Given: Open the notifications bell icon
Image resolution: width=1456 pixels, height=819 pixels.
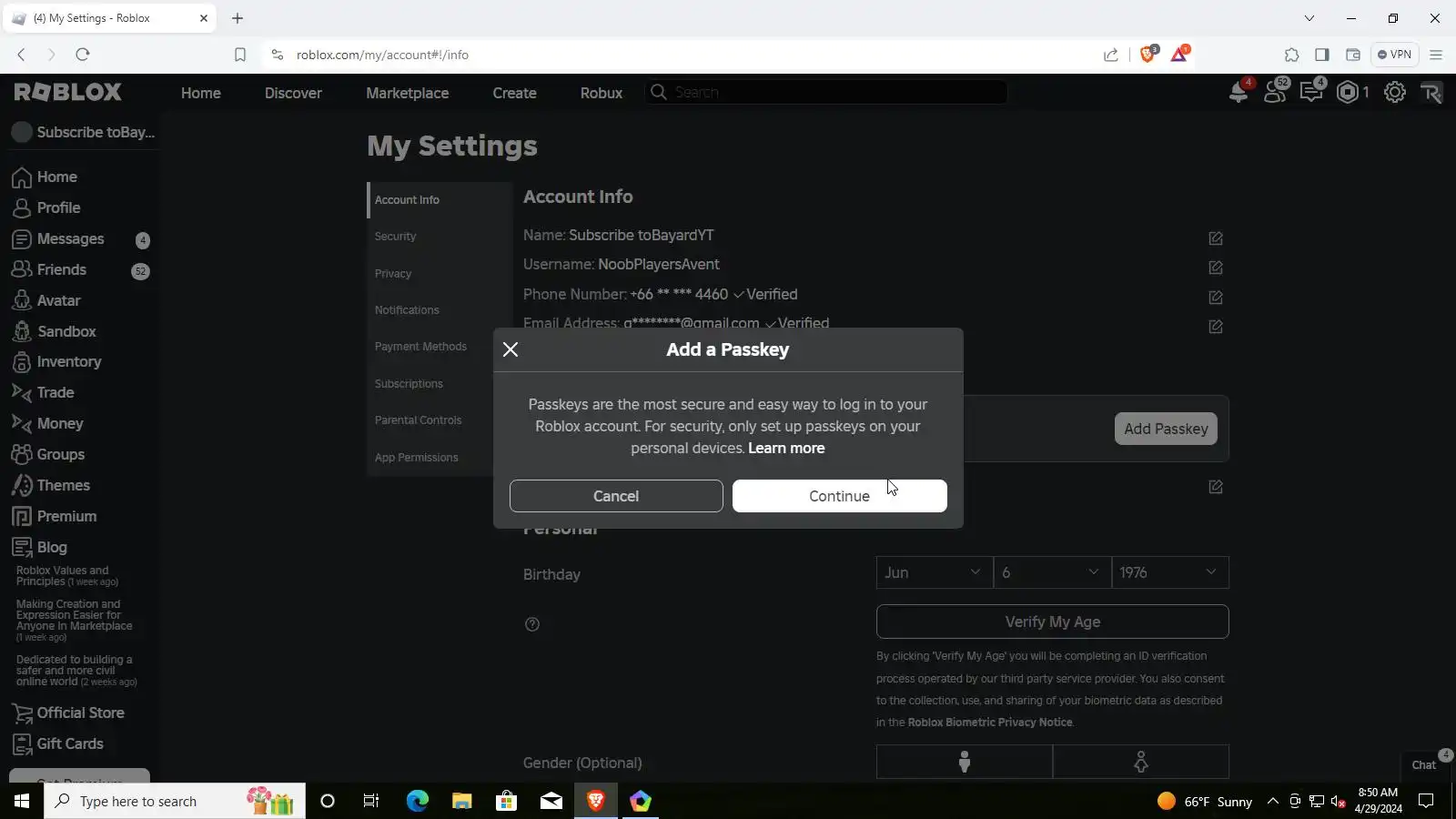Looking at the screenshot, I should point(1239,92).
